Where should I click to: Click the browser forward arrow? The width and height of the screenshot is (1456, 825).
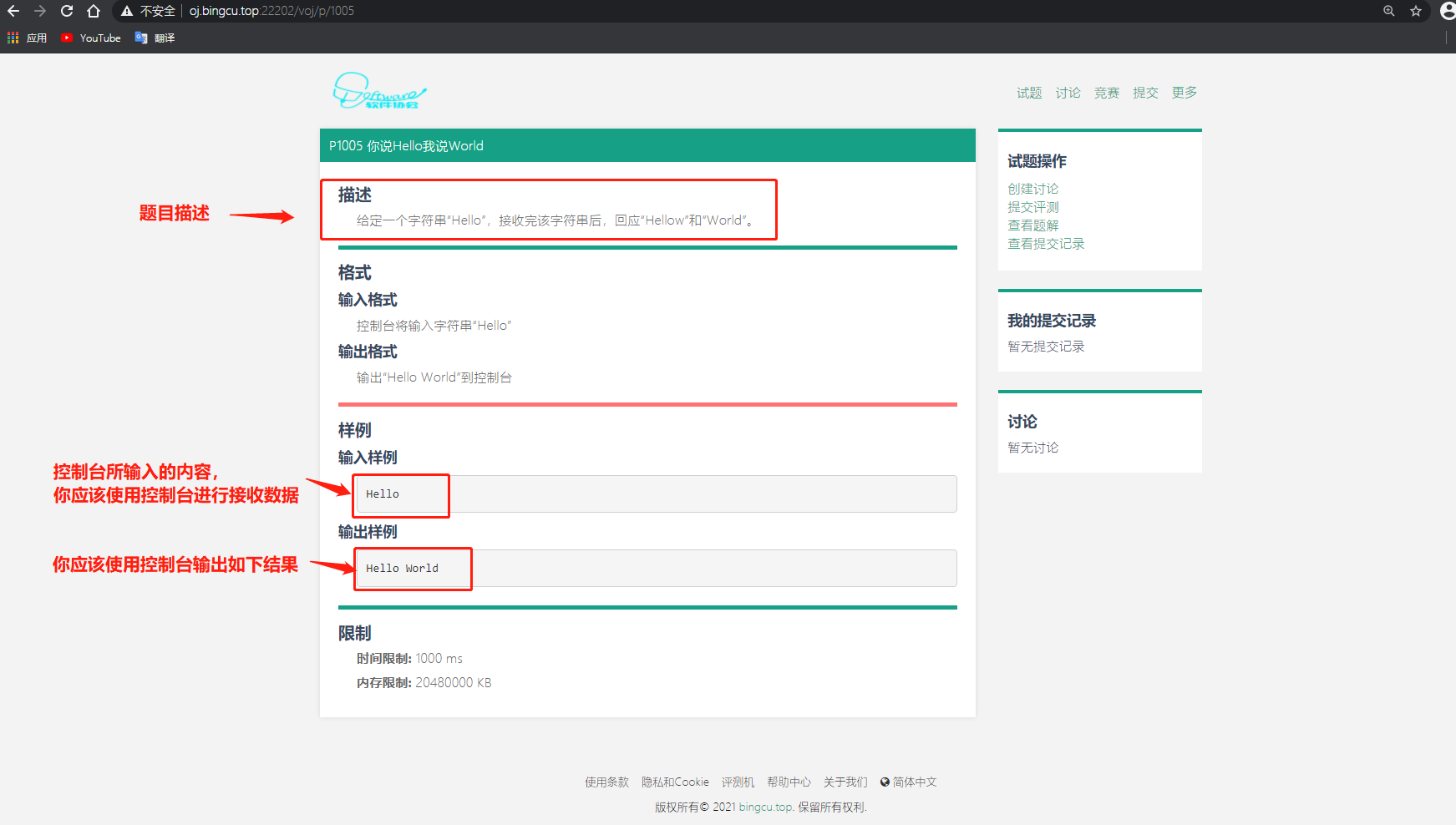pyautogui.click(x=40, y=11)
